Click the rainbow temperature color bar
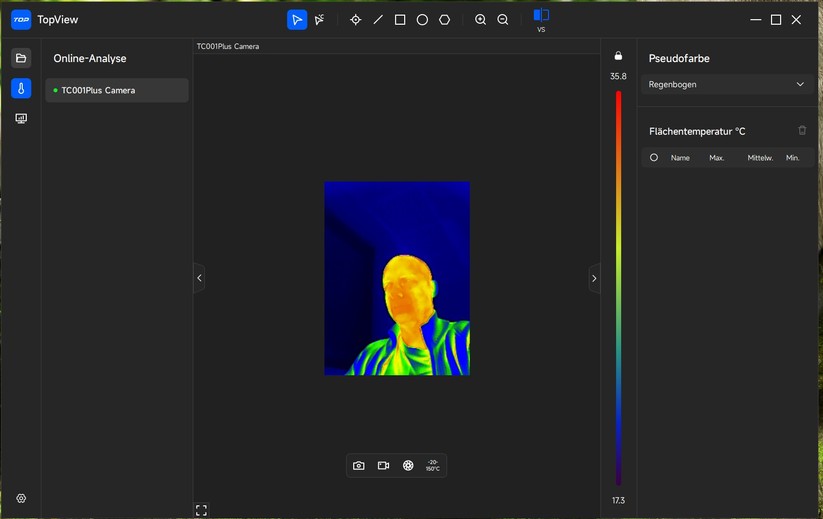This screenshot has width=823, height=519. click(x=618, y=288)
